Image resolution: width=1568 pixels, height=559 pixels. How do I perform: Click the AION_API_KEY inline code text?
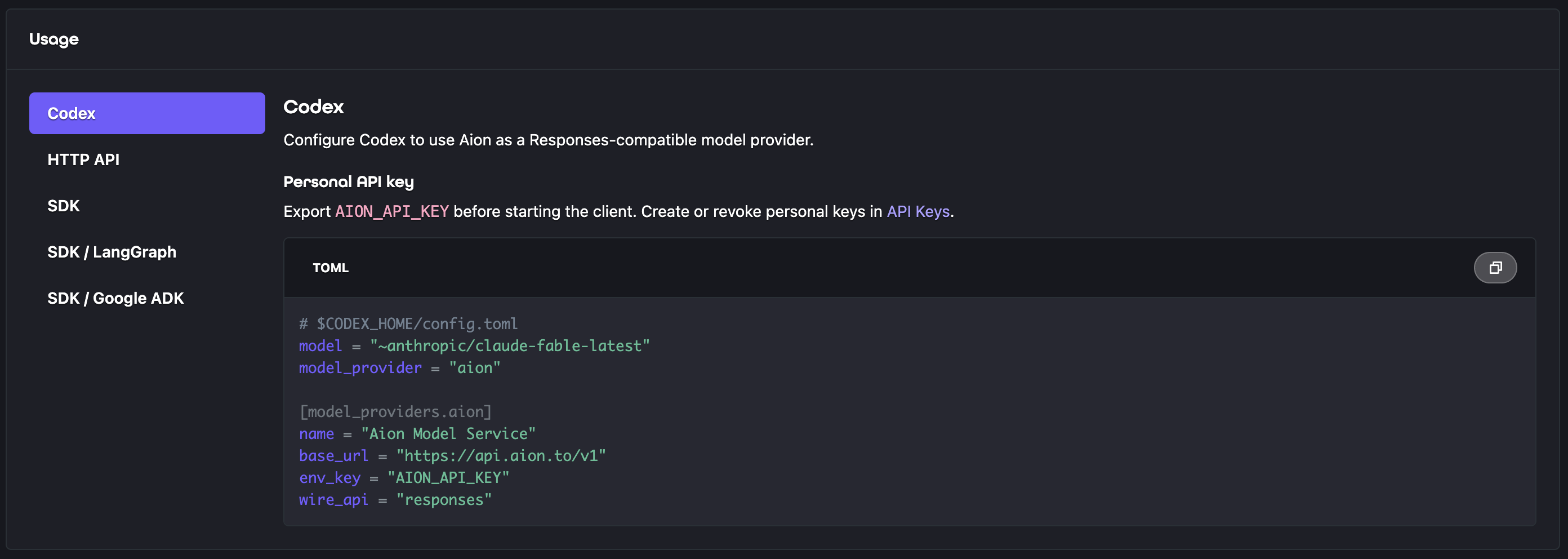(x=392, y=211)
